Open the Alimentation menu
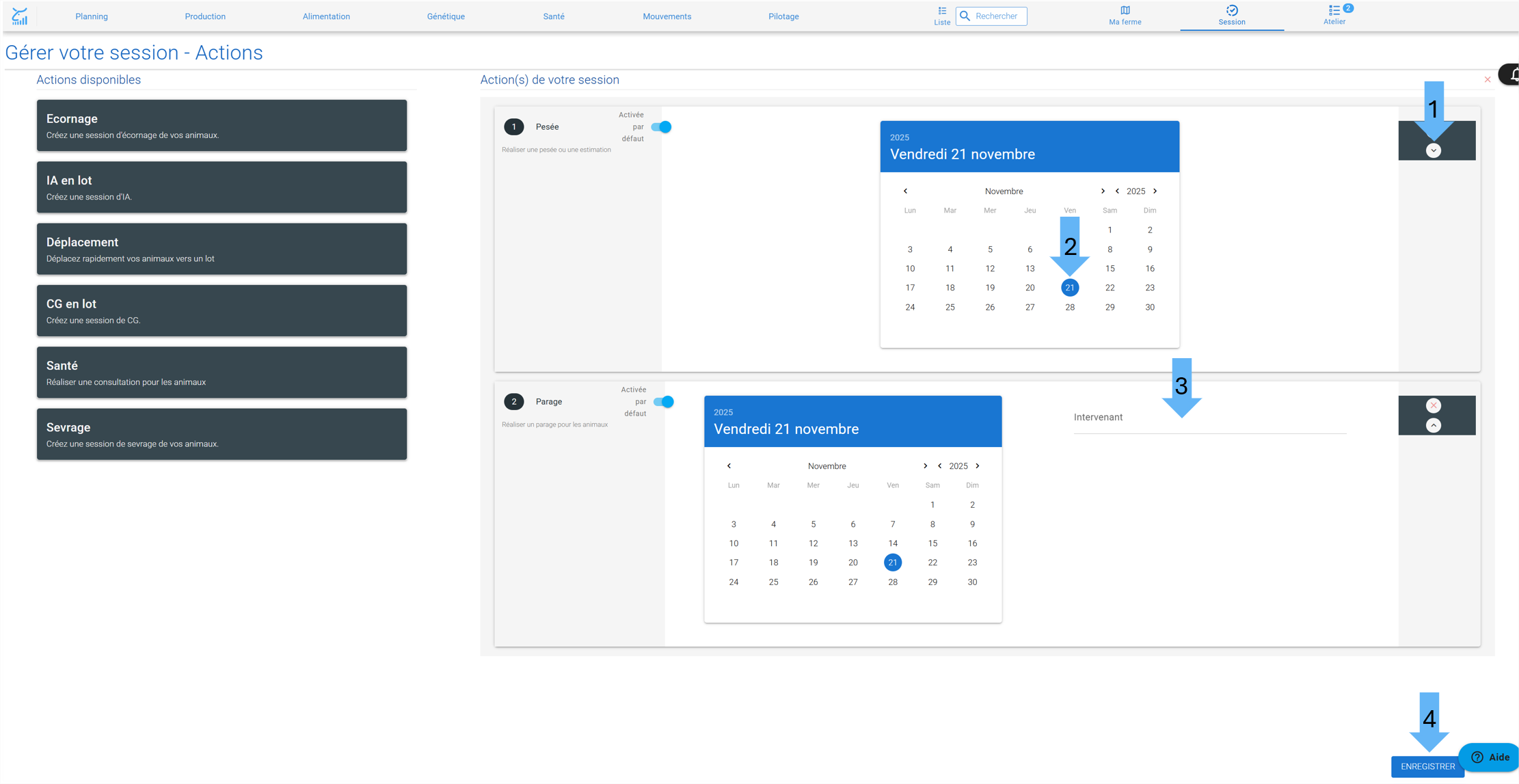Viewport: 1519px width, 784px height. 326,16
